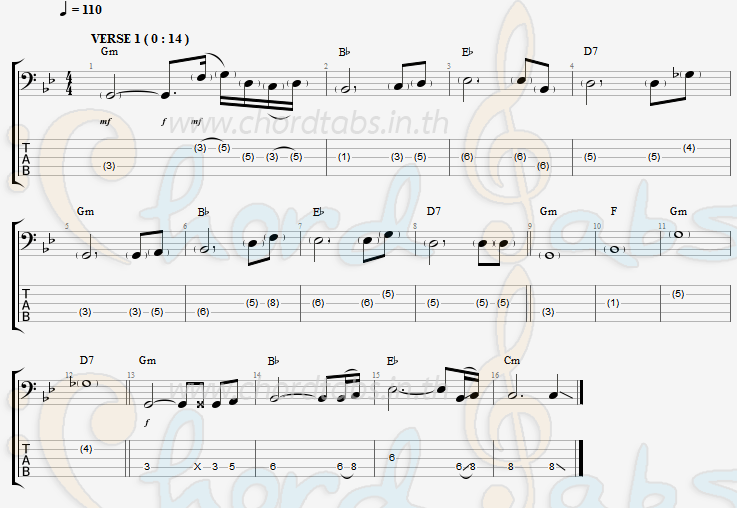The image size is (737, 508).
Task: Select the final barline after measure 16
Action: pos(581,390)
